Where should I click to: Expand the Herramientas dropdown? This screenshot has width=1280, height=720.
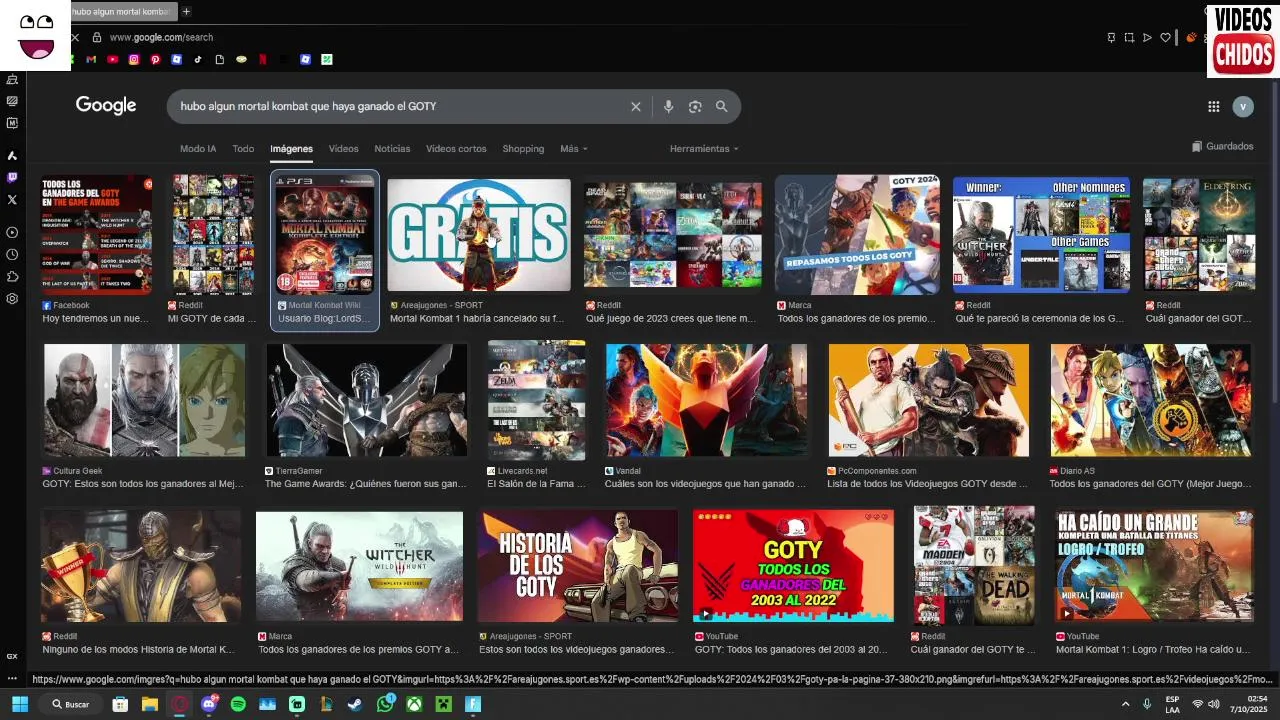(x=704, y=148)
